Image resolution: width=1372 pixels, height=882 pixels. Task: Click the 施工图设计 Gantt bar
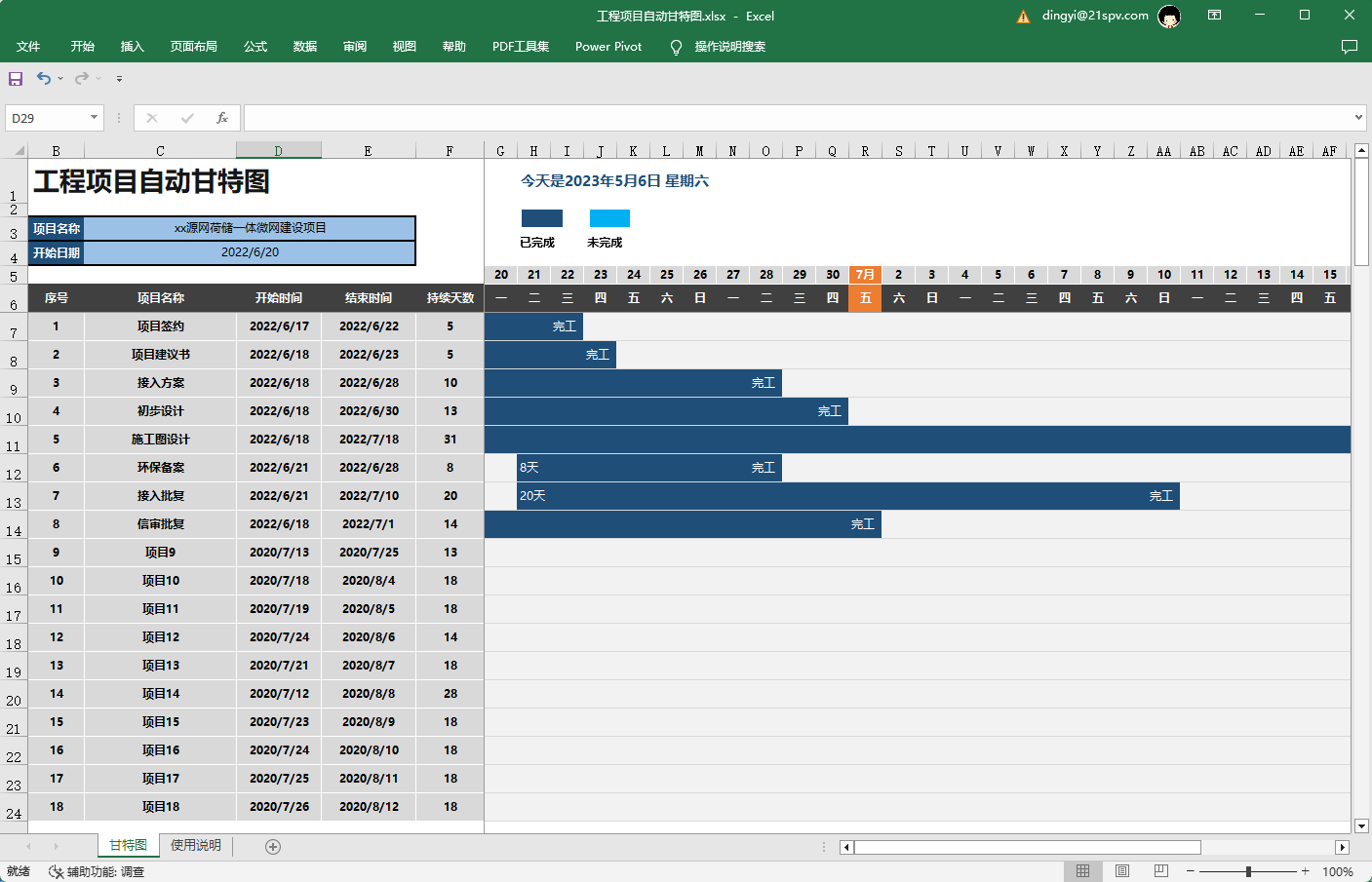point(918,440)
